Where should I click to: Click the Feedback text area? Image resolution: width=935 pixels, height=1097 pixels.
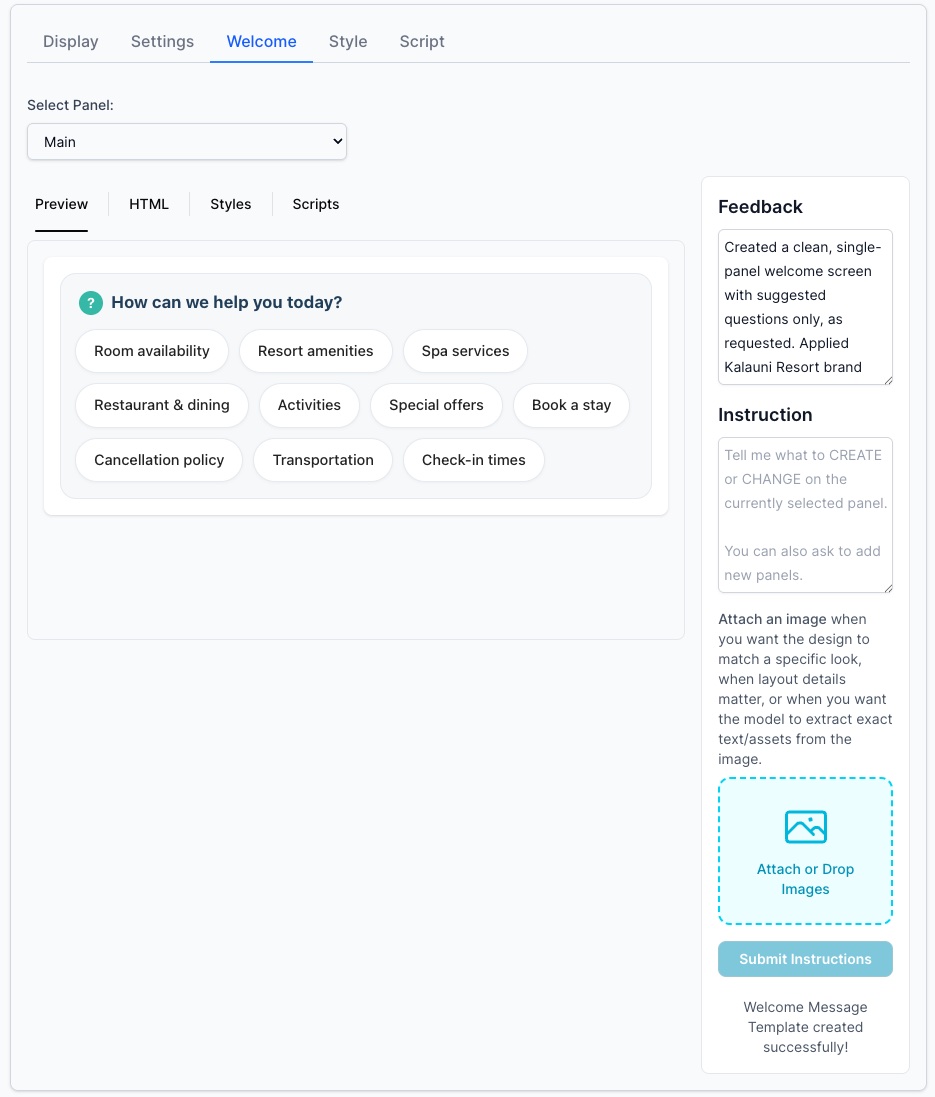pos(805,307)
